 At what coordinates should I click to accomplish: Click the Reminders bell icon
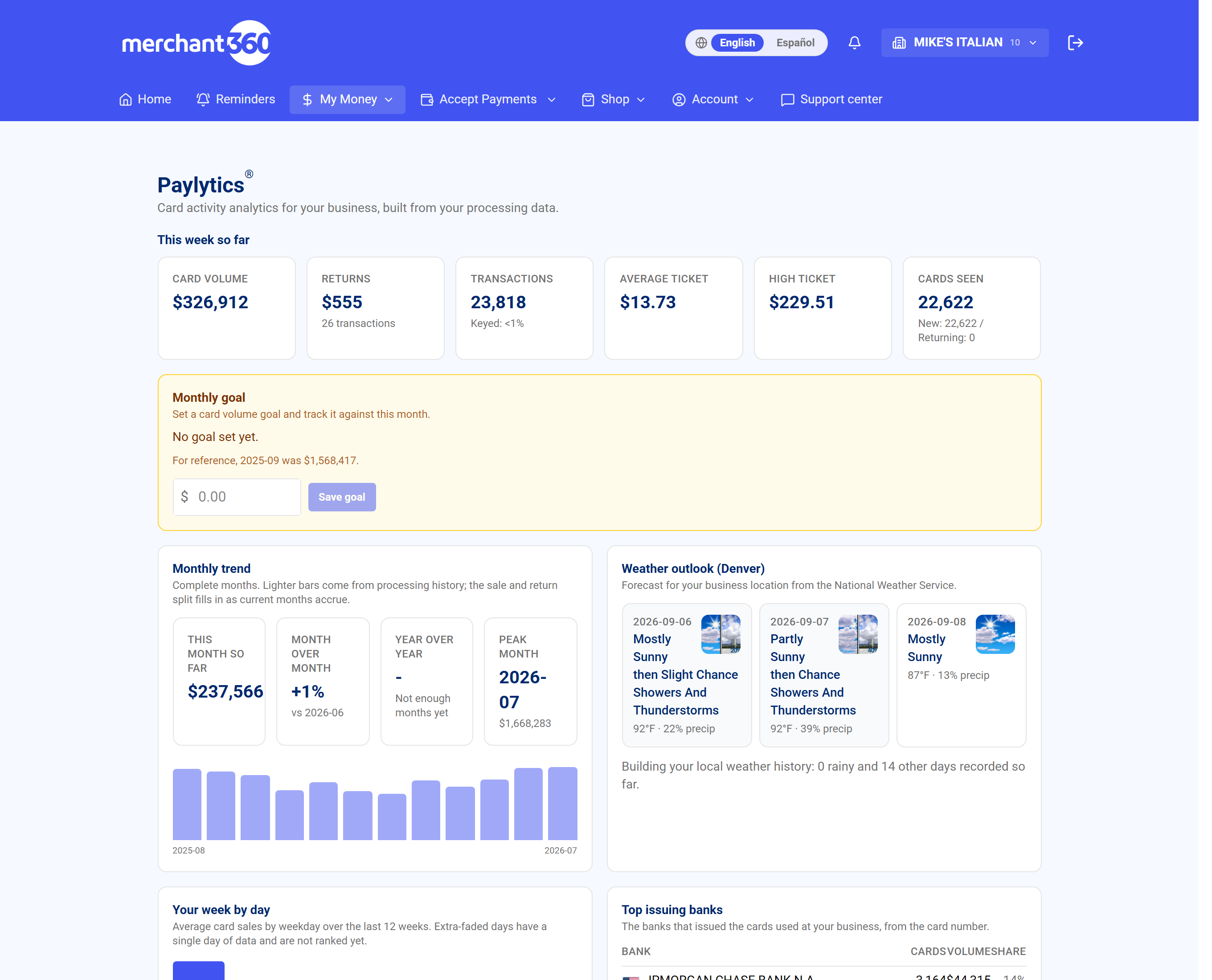(203, 99)
